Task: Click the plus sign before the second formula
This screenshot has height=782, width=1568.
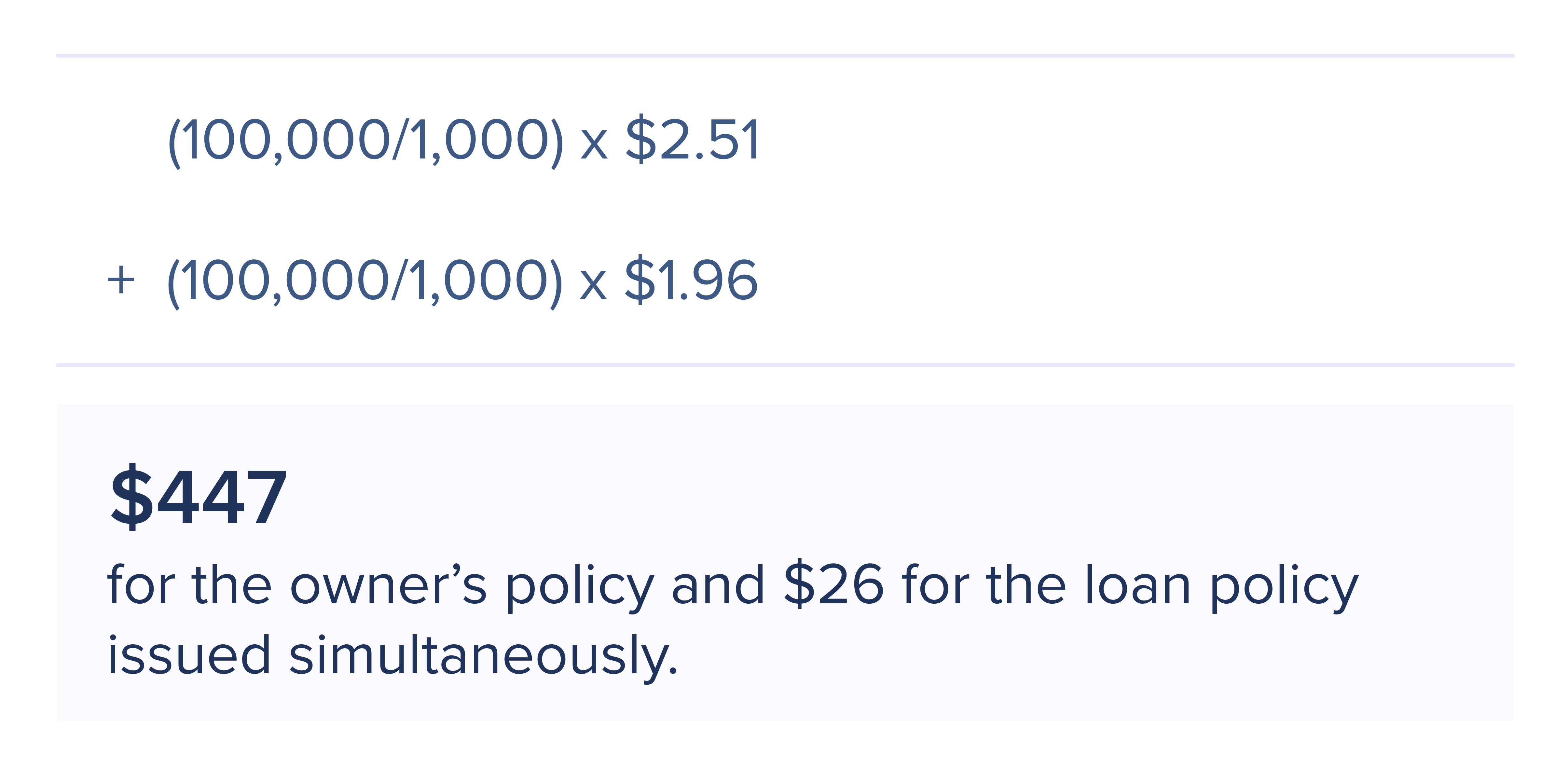Action: pyautogui.click(x=120, y=281)
